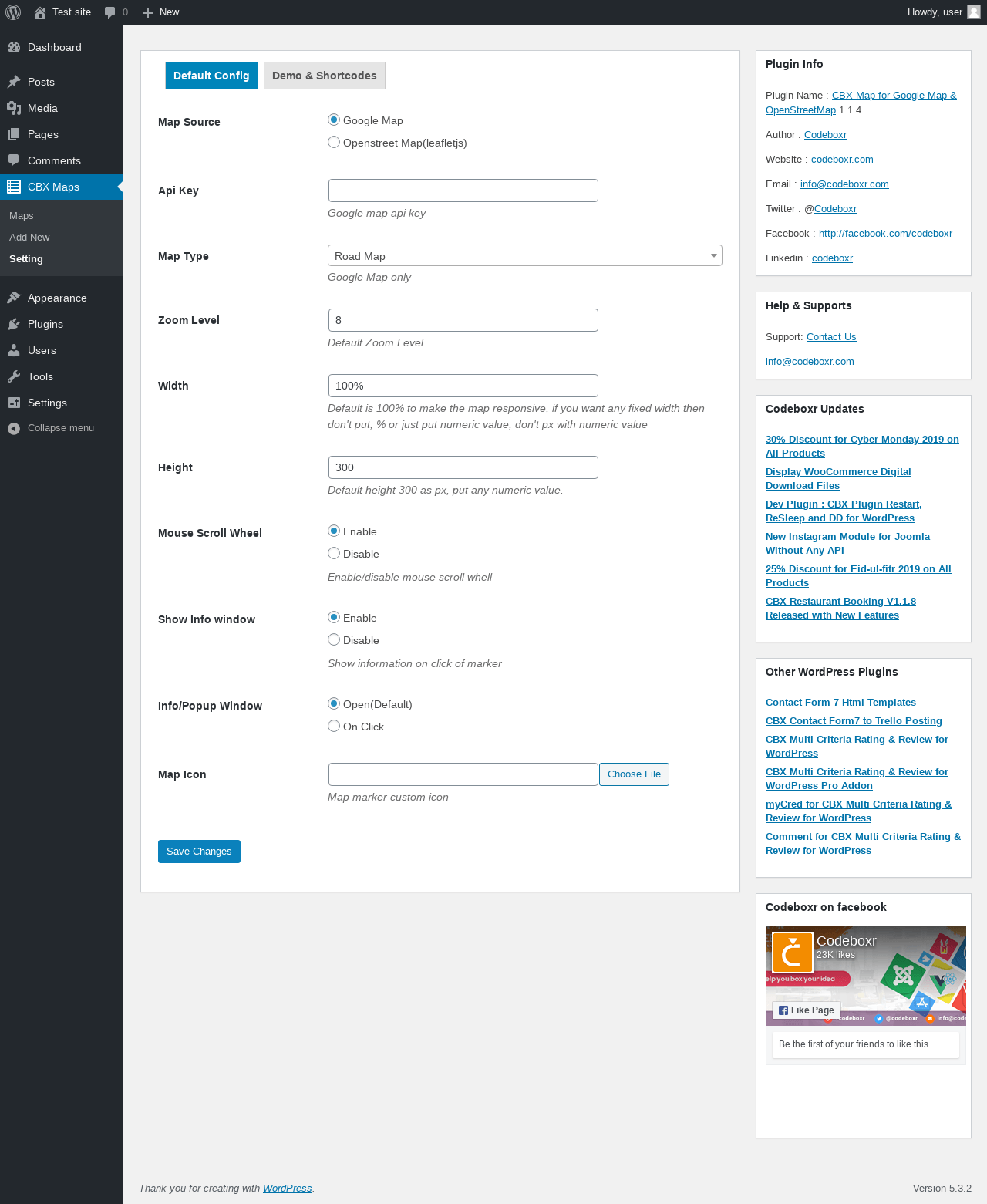This screenshot has height=1204, width=987.
Task: Open 30% Discount for Cyber Monday link
Action: 862,447
